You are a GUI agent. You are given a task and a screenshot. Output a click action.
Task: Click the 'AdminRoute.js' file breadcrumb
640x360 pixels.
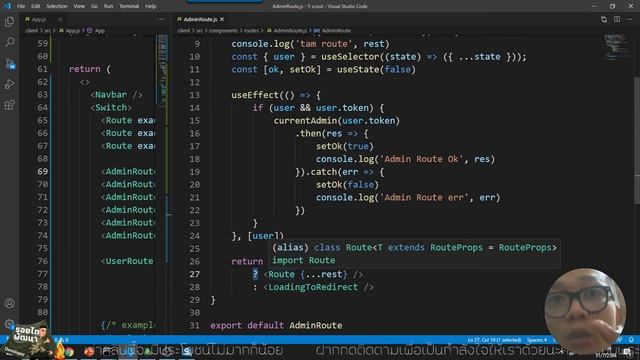point(290,31)
